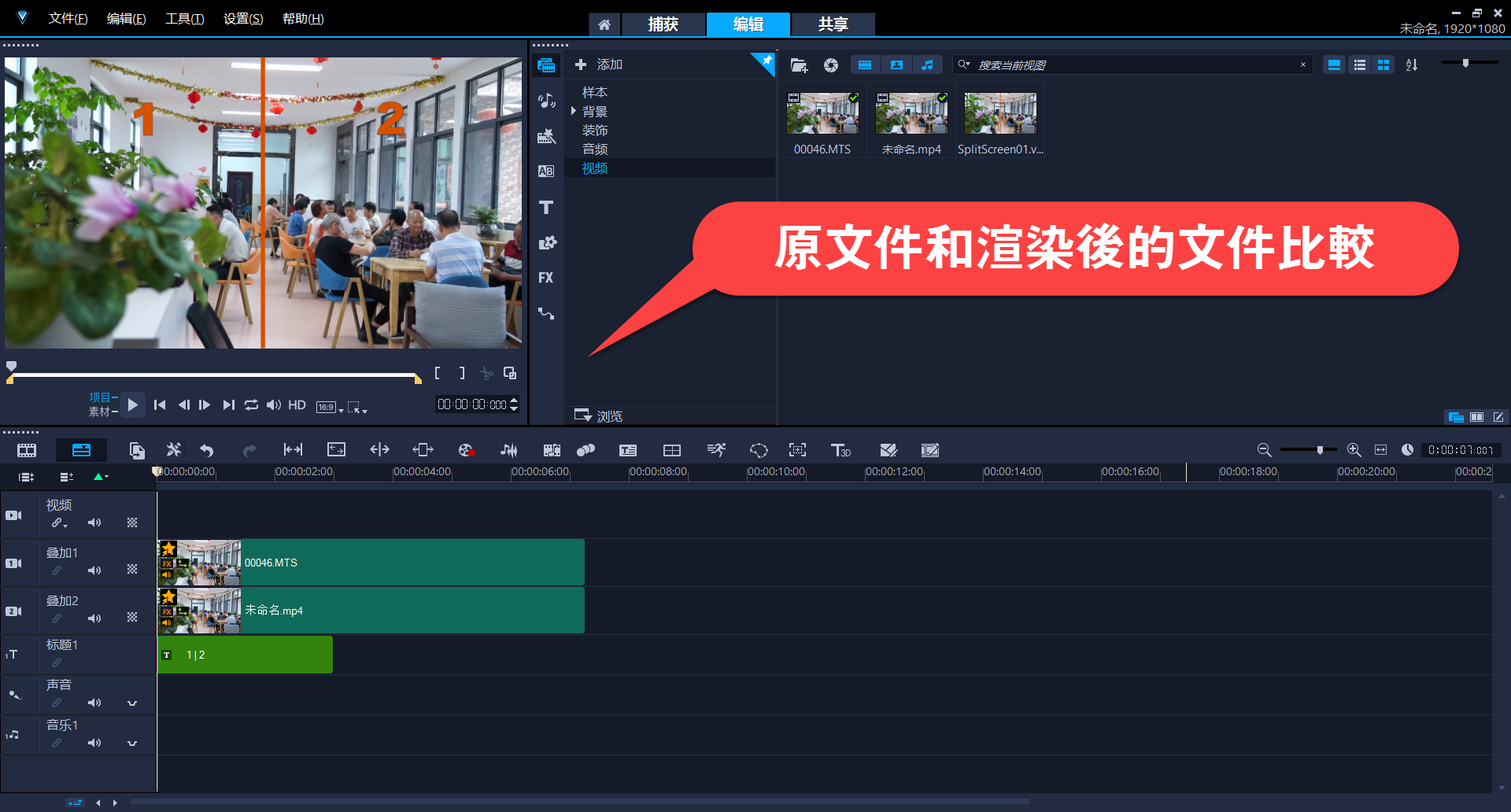Expand the 背景 folder in library tree
This screenshot has width=1511, height=812.
(x=574, y=112)
